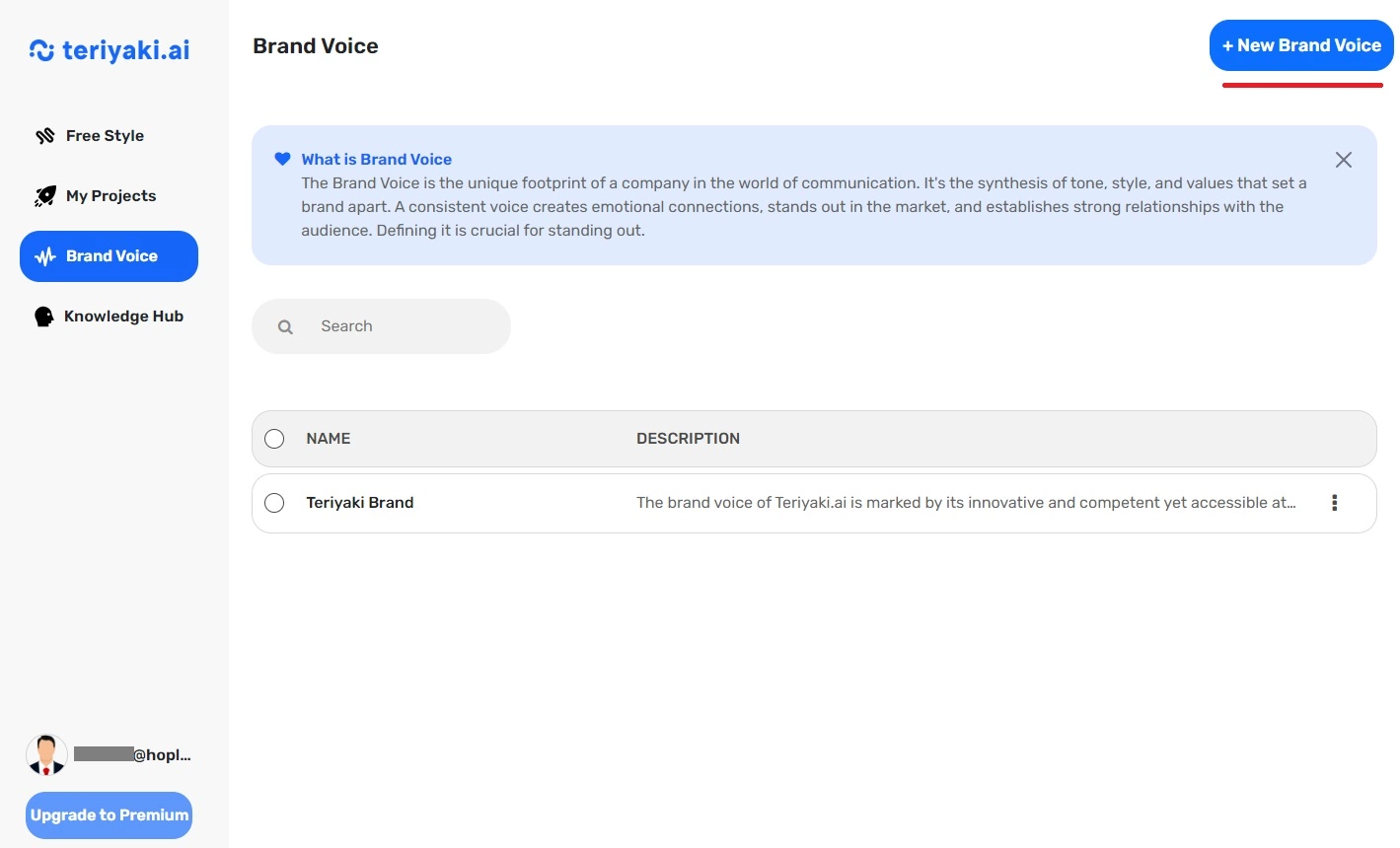
Task: Toggle the select-all radio in table header
Action: (x=274, y=439)
